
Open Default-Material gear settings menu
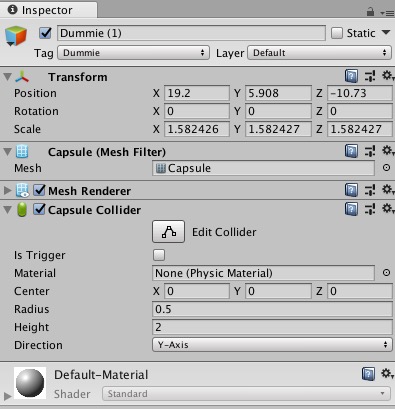point(387,373)
